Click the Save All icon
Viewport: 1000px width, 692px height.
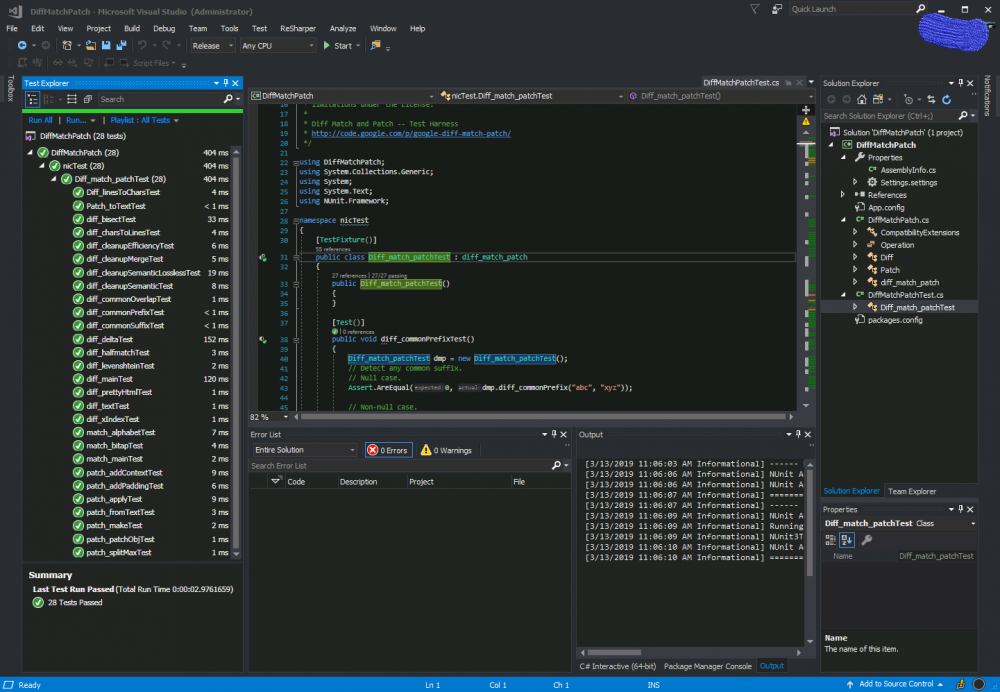pyautogui.click(x=121, y=45)
